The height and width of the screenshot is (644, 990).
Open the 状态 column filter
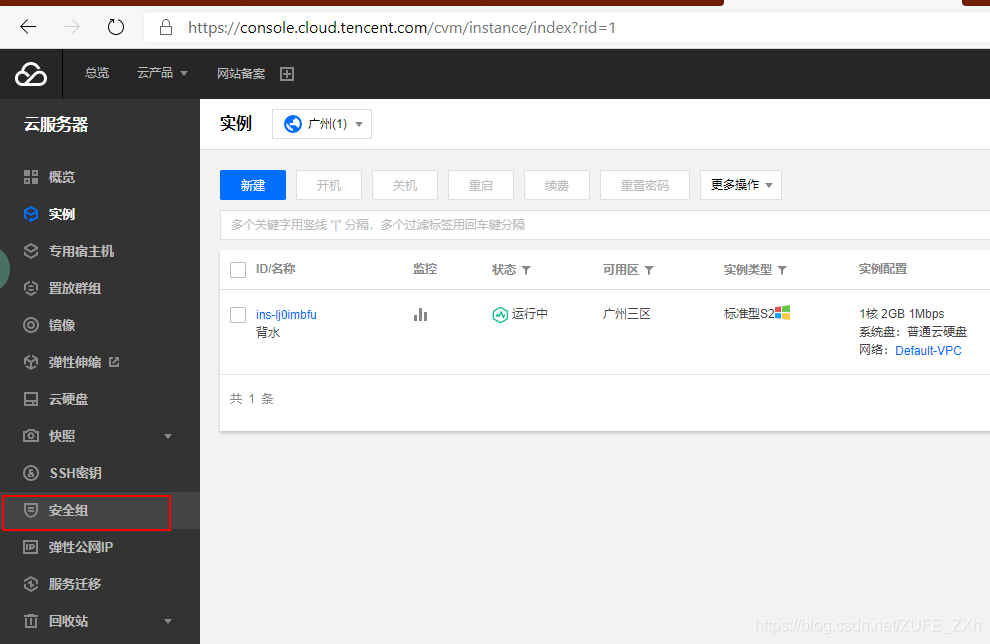click(x=527, y=270)
